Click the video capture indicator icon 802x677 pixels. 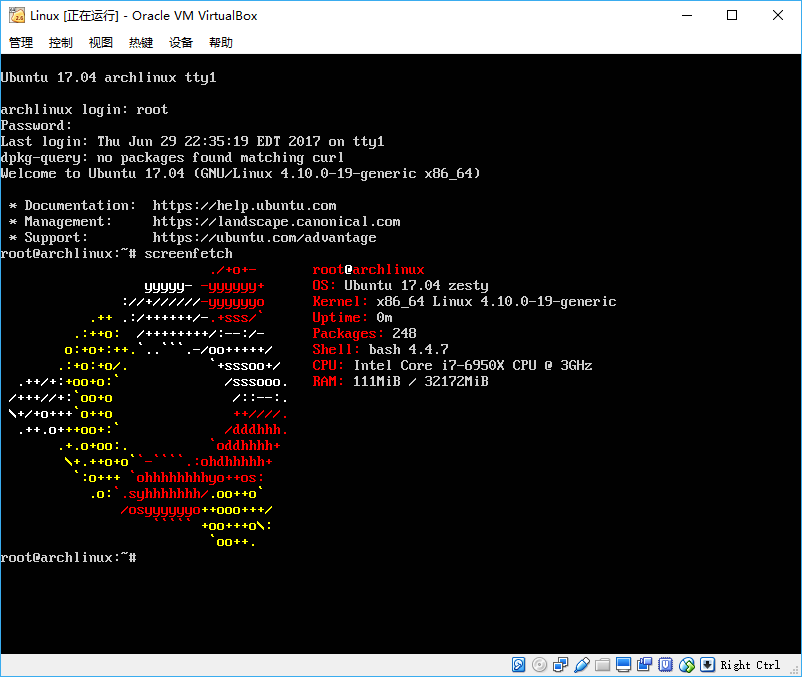pos(644,665)
